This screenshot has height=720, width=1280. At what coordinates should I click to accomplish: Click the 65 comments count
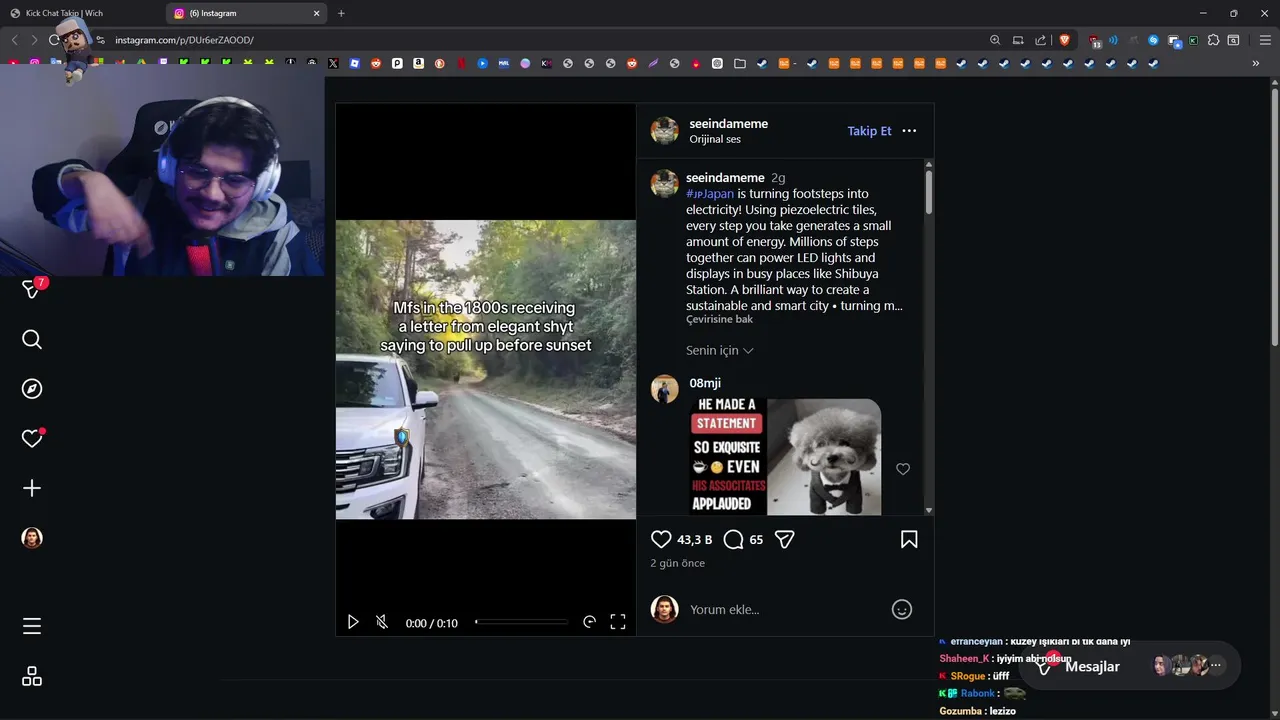[x=756, y=540]
